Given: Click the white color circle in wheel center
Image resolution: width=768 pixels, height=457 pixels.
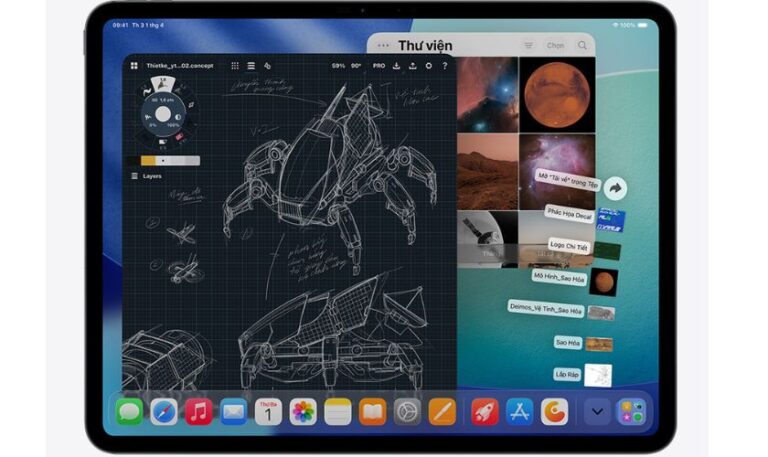Looking at the screenshot, I should (163, 115).
